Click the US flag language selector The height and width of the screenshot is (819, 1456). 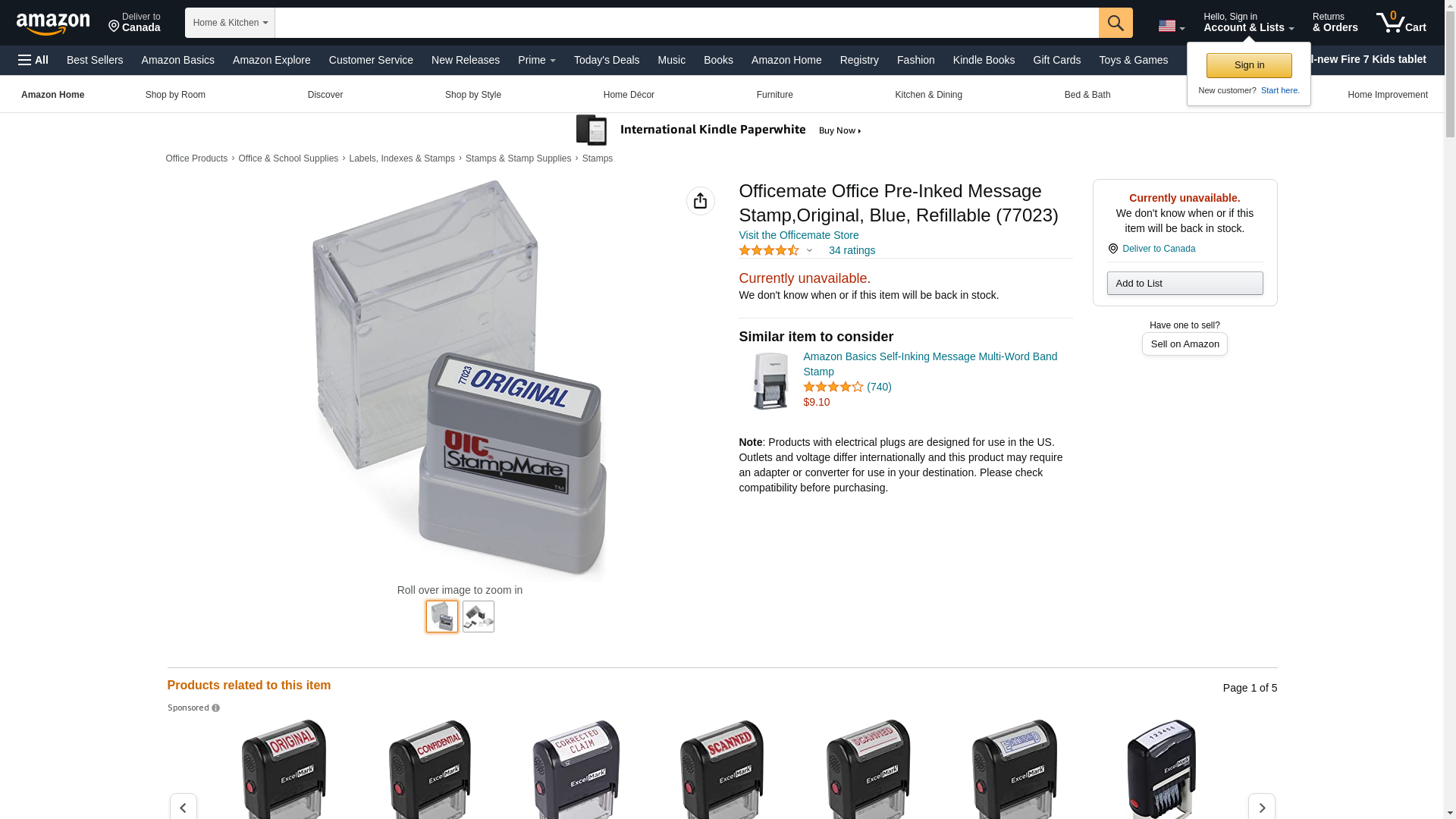click(1171, 26)
